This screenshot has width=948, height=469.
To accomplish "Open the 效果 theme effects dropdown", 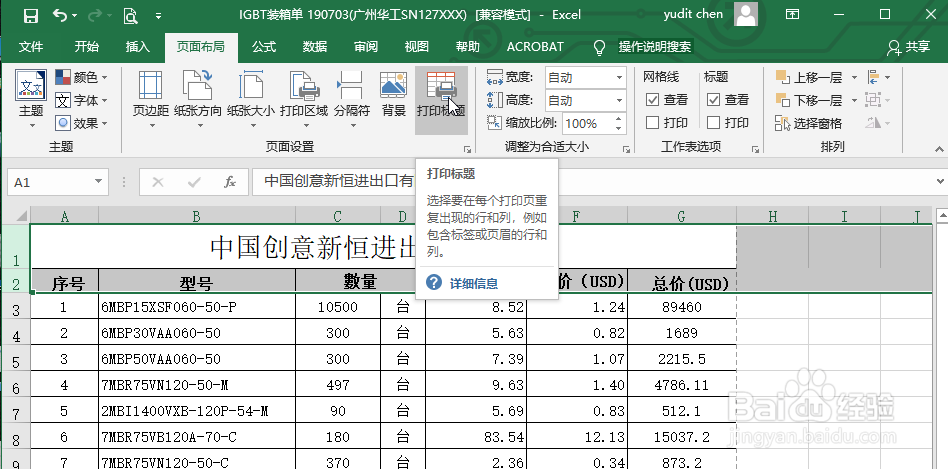I will [x=82, y=123].
